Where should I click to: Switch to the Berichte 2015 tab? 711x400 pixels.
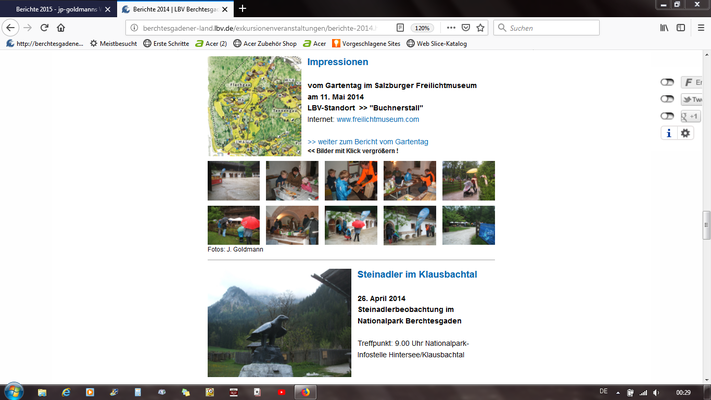(x=57, y=9)
